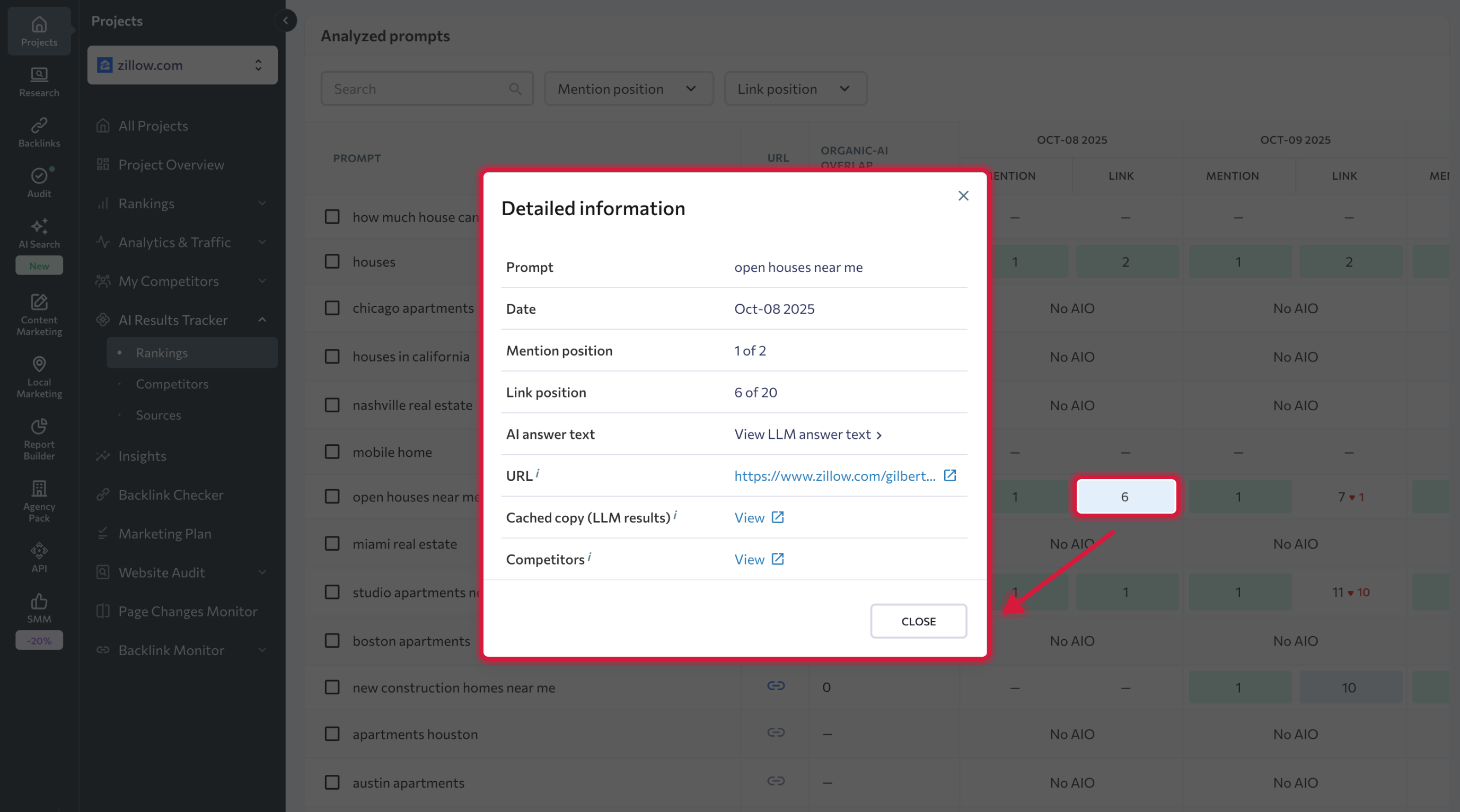Click View LLM answer text link
The image size is (1460, 812).
807,434
